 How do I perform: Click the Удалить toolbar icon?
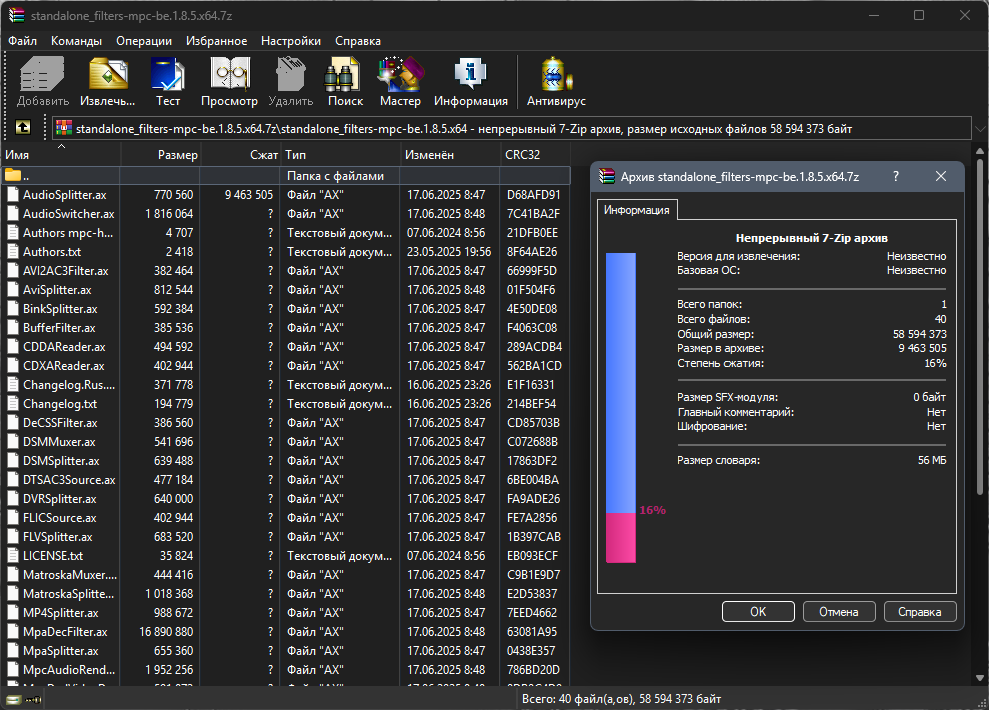click(x=290, y=74)
